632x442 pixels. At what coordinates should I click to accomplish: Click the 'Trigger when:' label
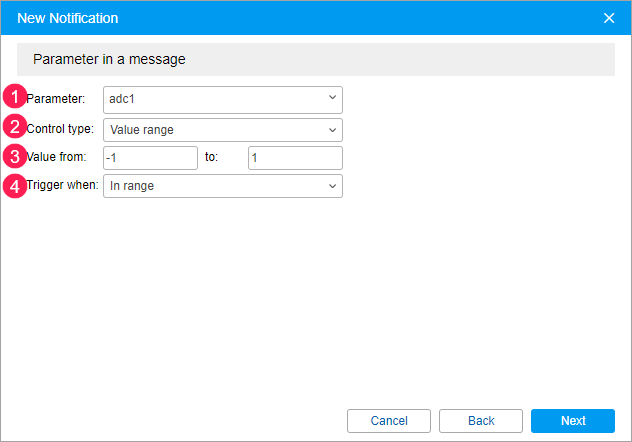(62, 186)
